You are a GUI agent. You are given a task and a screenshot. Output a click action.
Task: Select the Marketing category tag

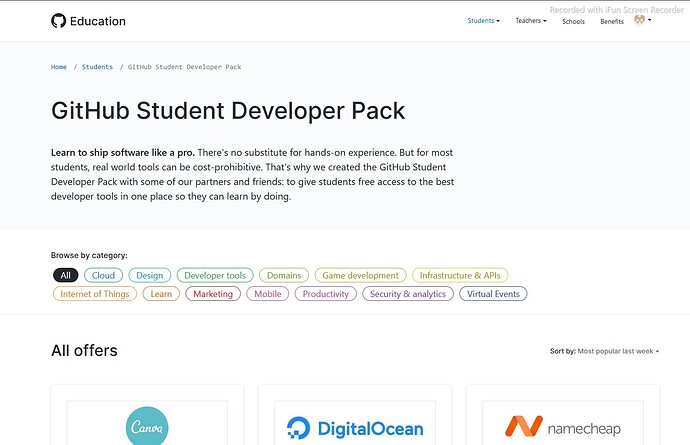(213, 294)
